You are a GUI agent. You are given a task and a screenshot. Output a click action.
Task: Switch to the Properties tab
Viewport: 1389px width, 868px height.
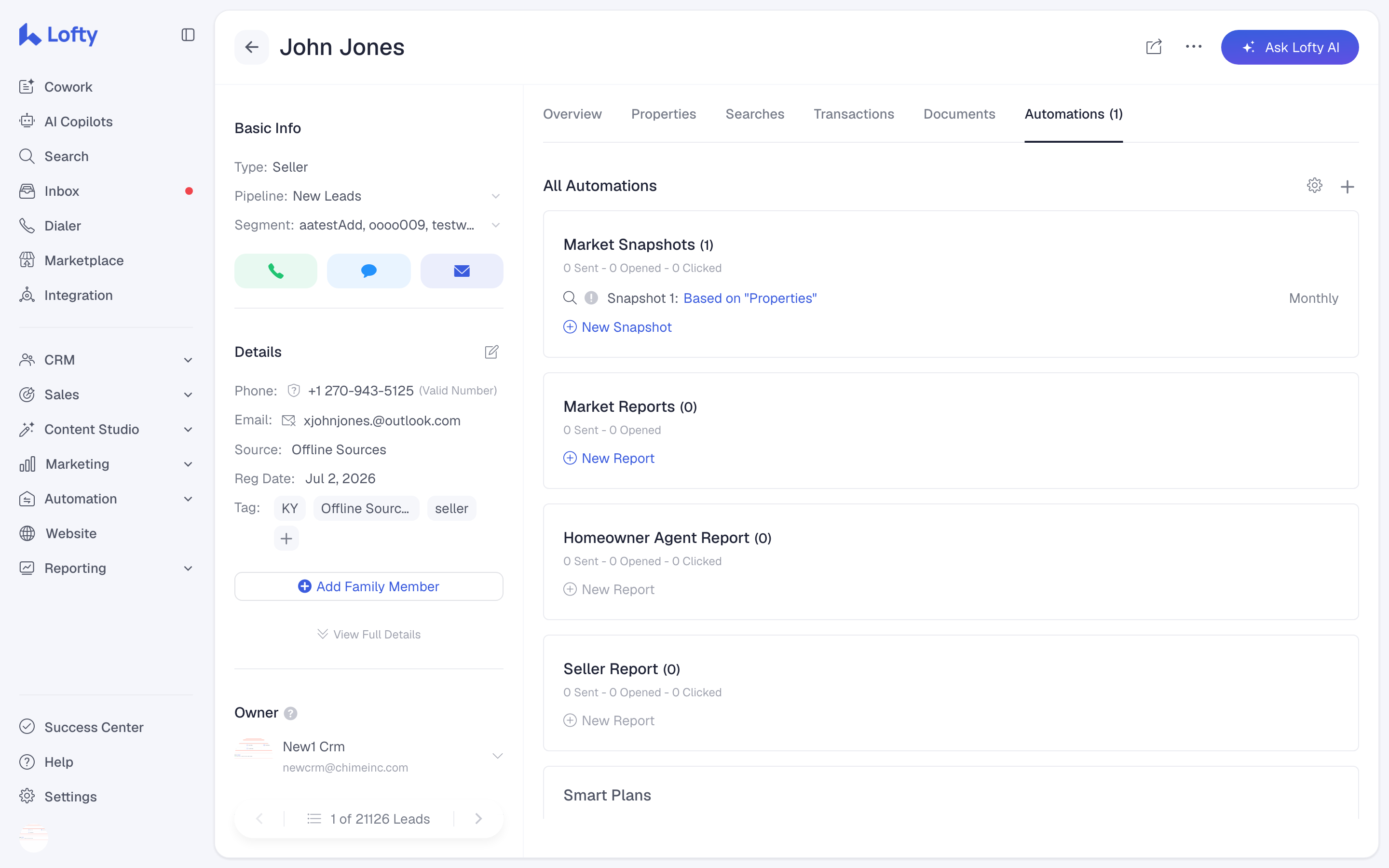tap(663, 114)
